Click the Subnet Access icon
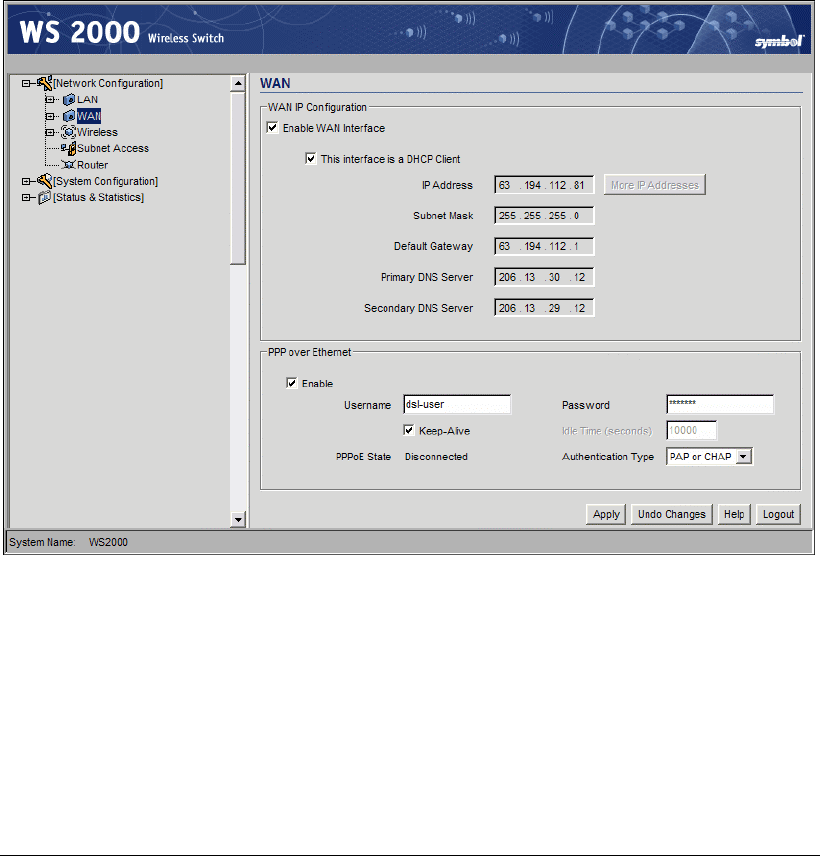820x856 pixels. [68, 148]
